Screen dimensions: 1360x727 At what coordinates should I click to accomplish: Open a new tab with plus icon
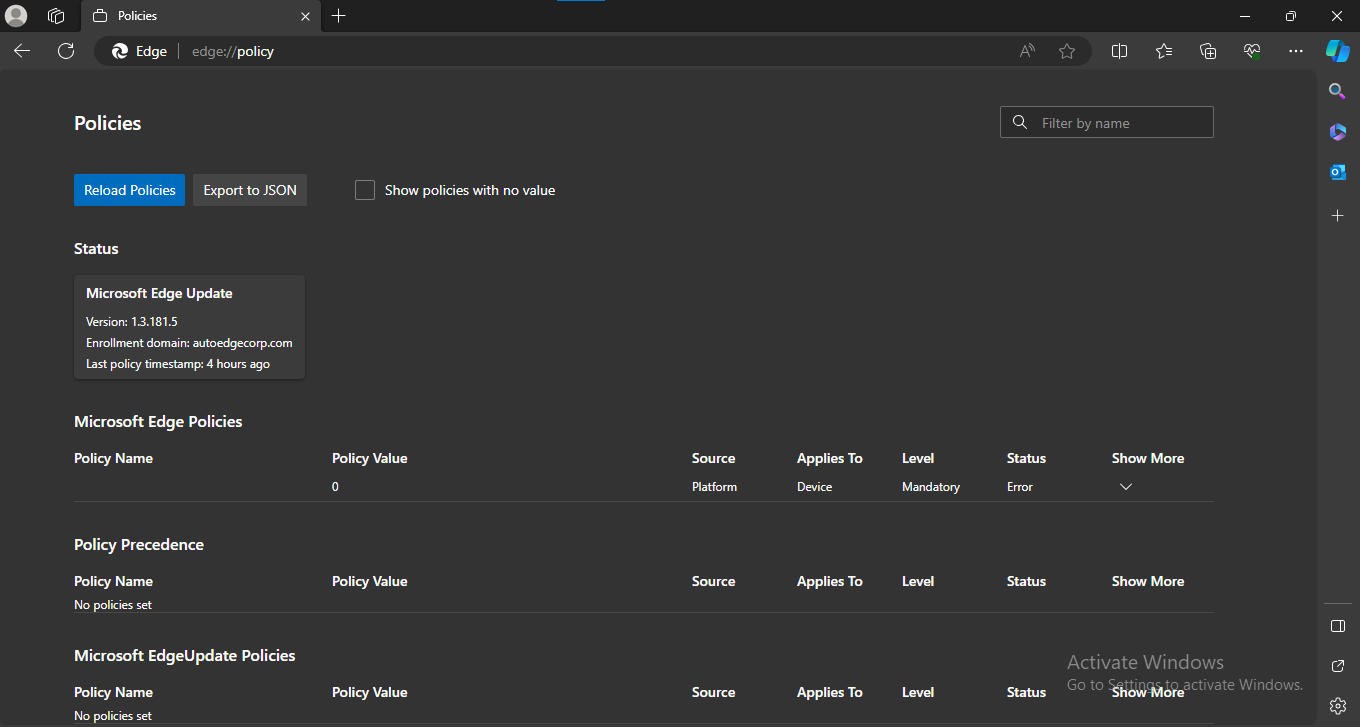click(x=339, y=16)
